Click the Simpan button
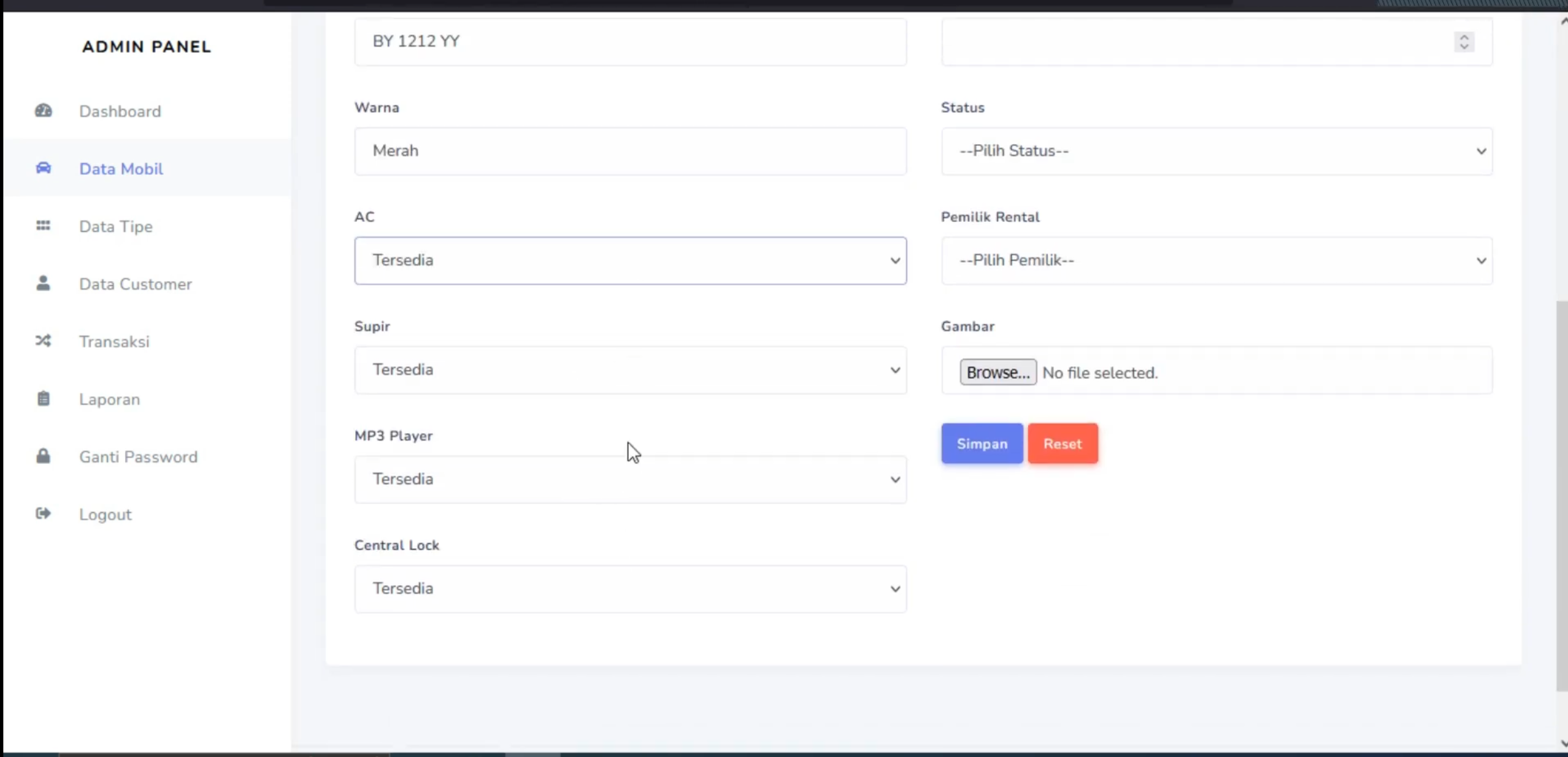The height and width of the screenshot is (757, 1568). 982,444
